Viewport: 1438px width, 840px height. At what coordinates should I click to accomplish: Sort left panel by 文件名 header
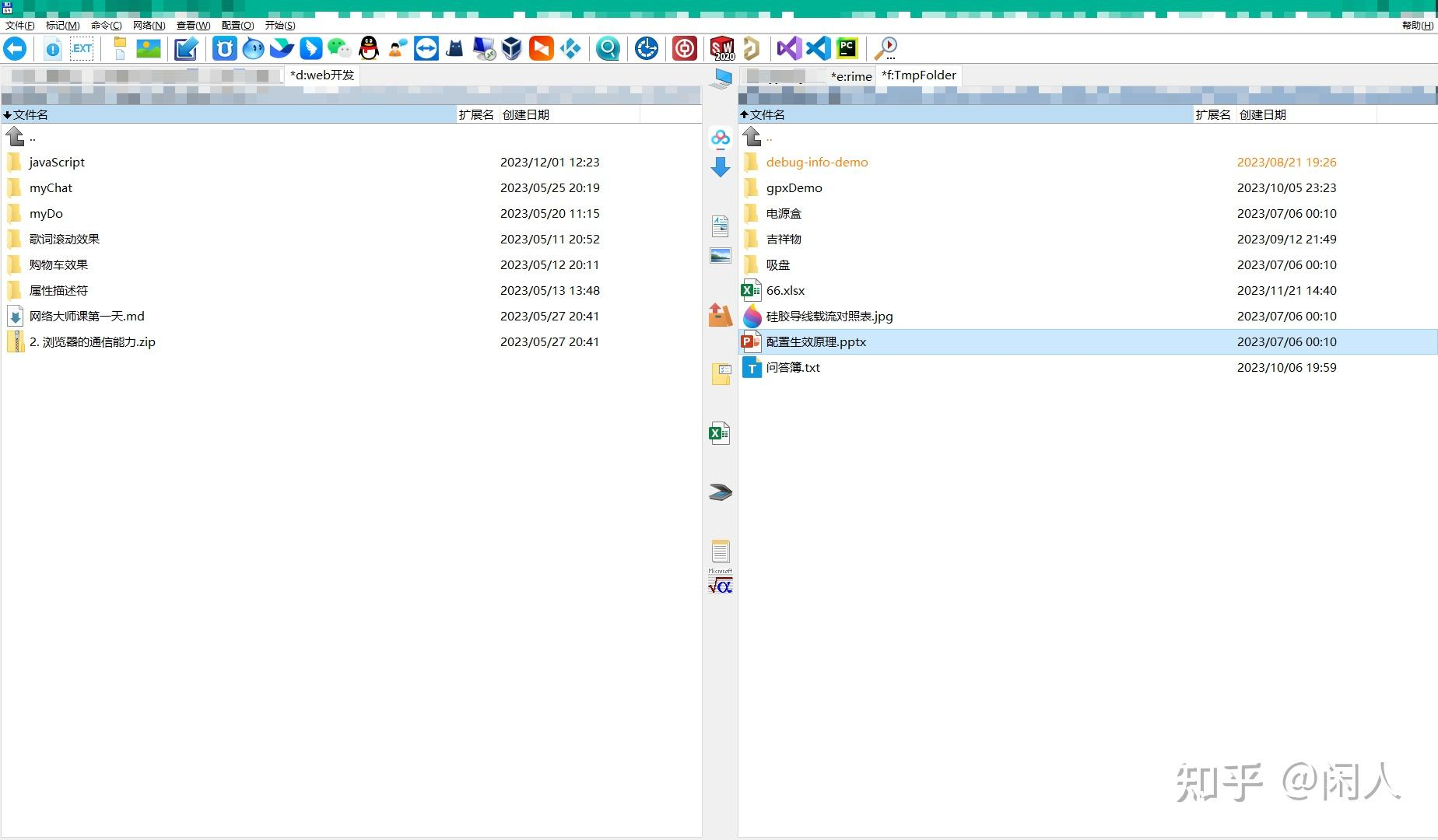point(229,114)
